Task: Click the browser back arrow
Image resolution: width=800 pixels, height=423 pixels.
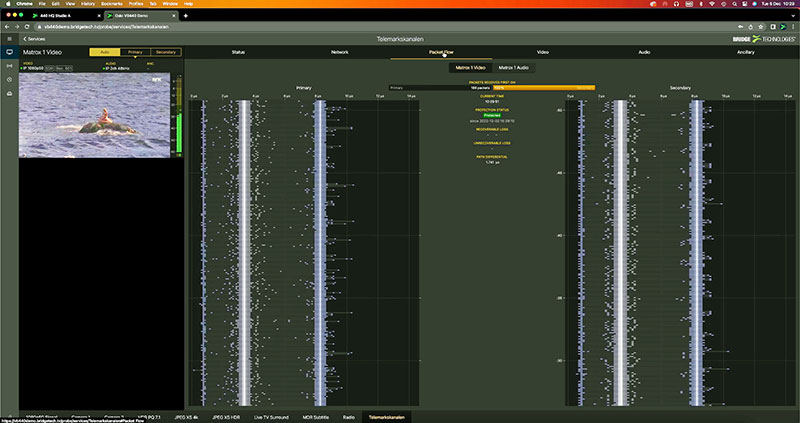Action: click(8, 27)
